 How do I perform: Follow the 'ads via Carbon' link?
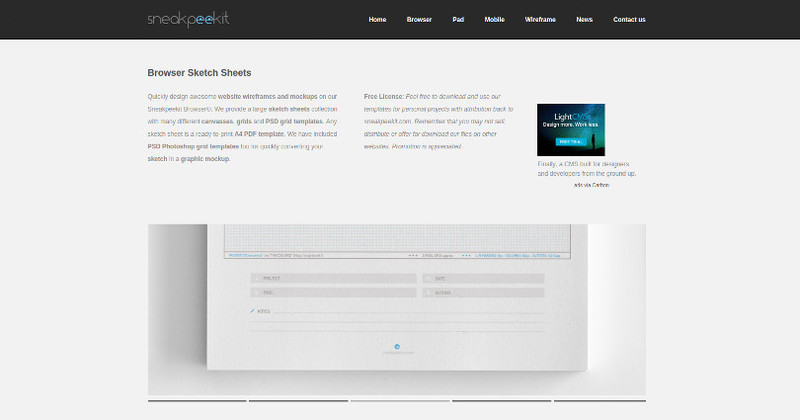pyautogui.click(x=592, y=185)
